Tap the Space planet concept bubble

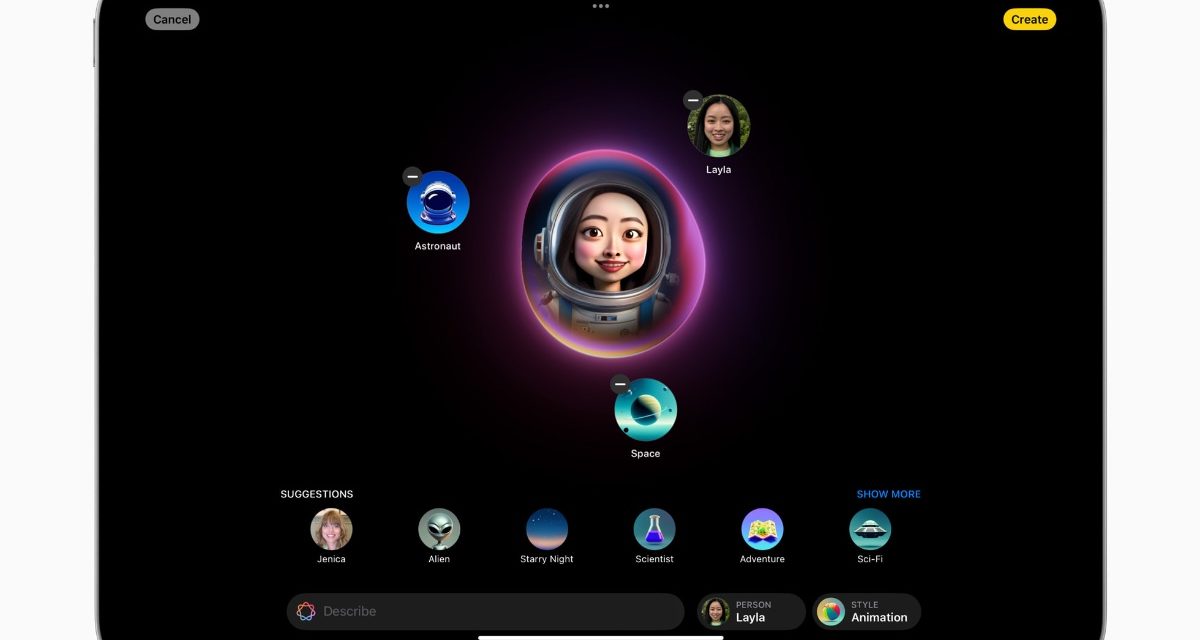646,410
